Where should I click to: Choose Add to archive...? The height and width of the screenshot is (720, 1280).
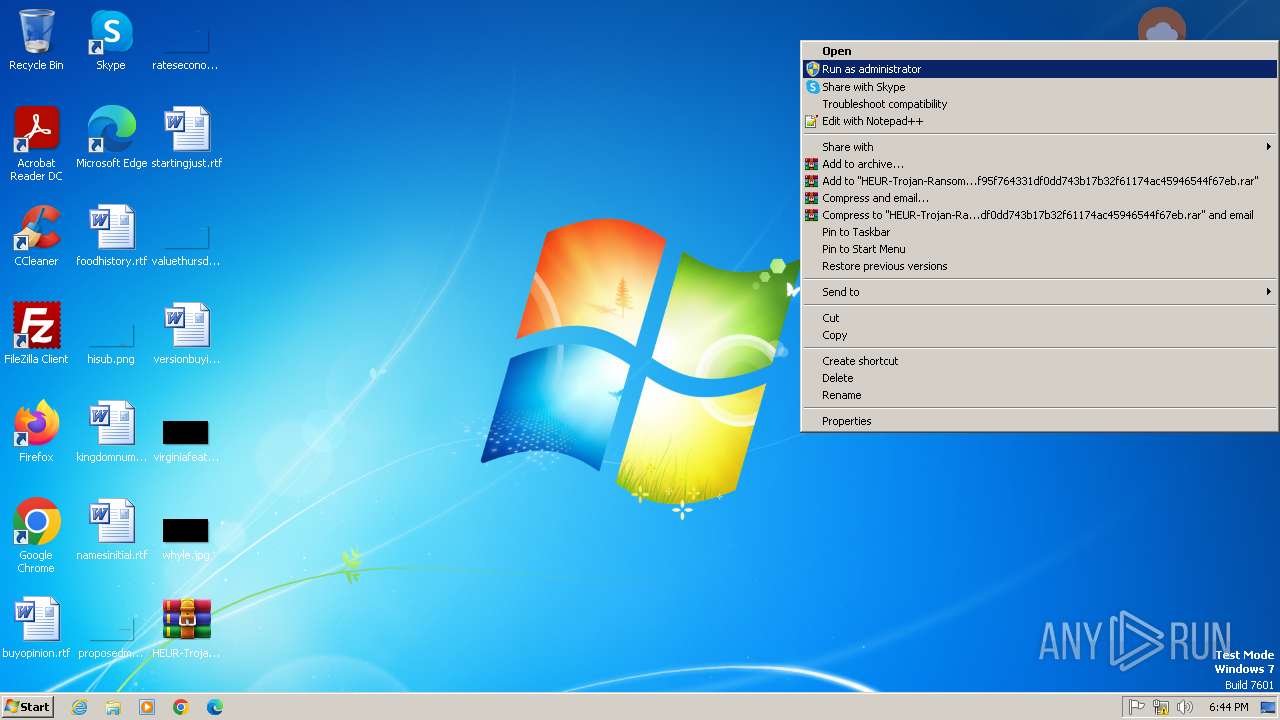pyautogui.click(x=1040, y=164)
